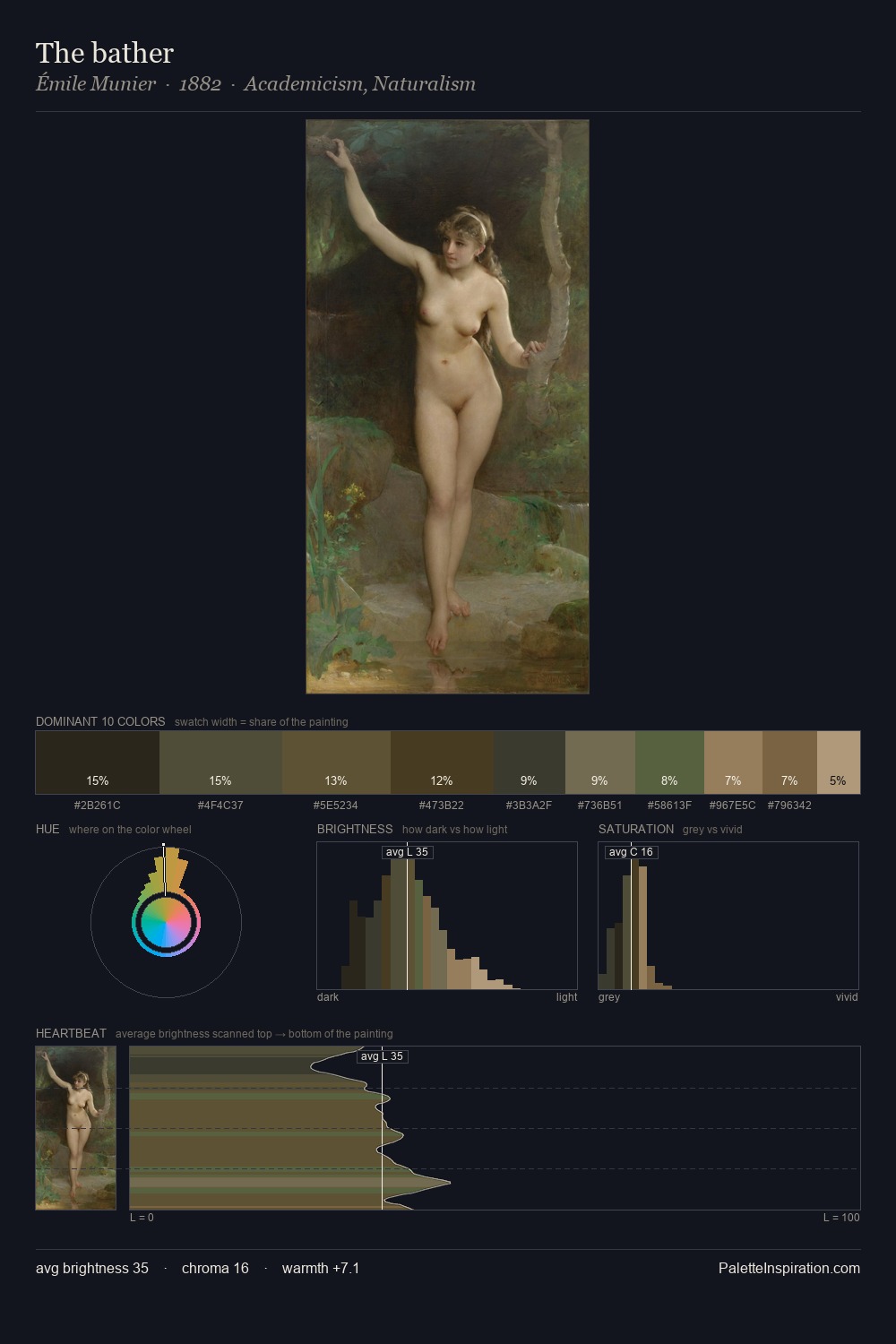Select the swatch #736B51
Image resolution: width=896 pixels, height=1344 pixels.
[x=599, y=762]
